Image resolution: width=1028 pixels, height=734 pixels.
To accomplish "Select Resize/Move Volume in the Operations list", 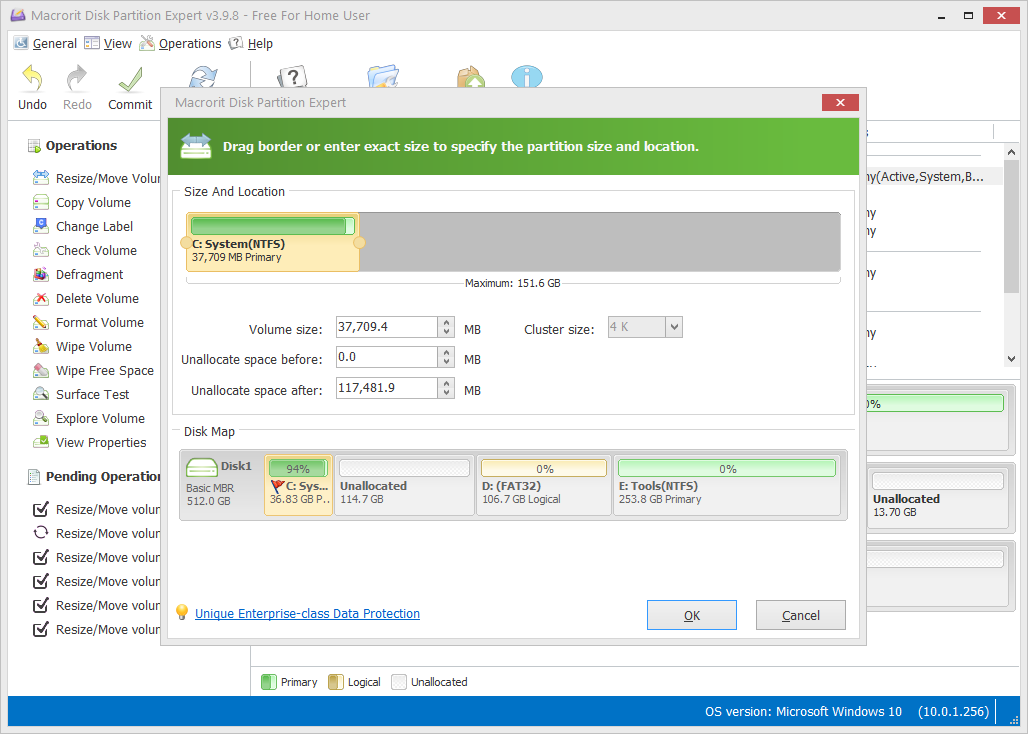I will [96, 178].
